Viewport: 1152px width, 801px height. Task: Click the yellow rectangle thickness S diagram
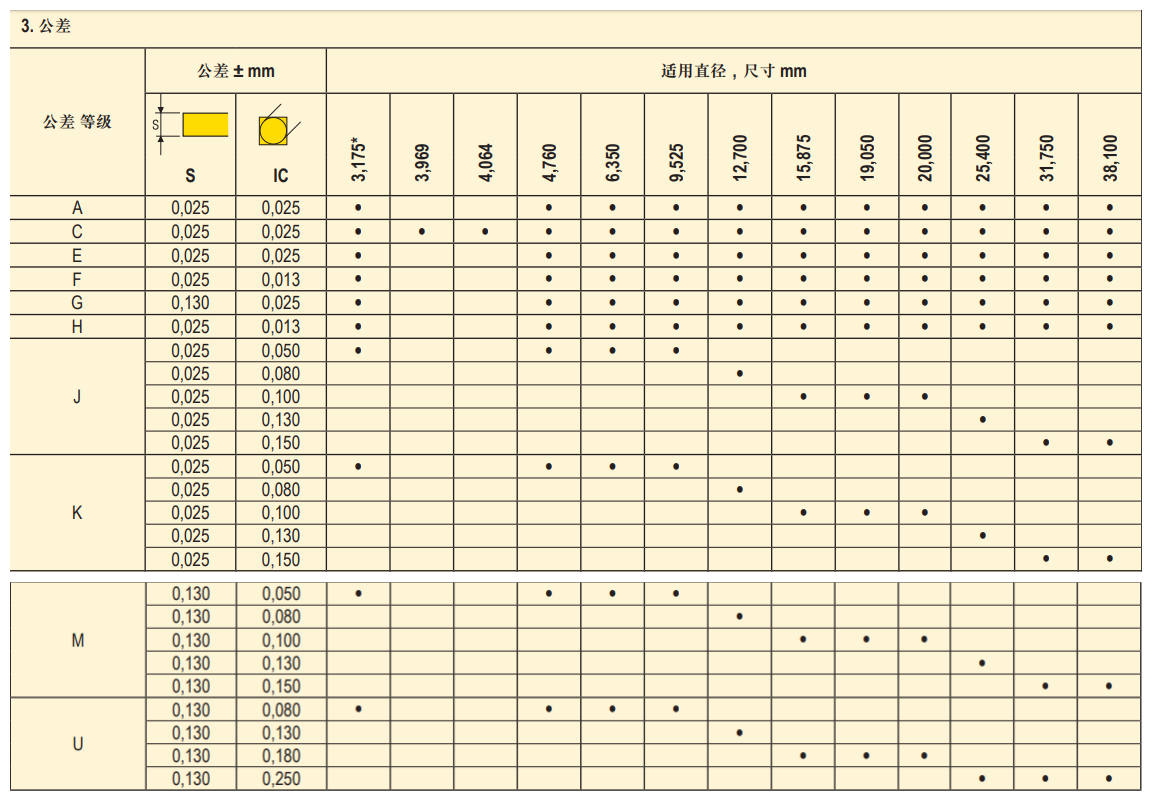(204, 125)
